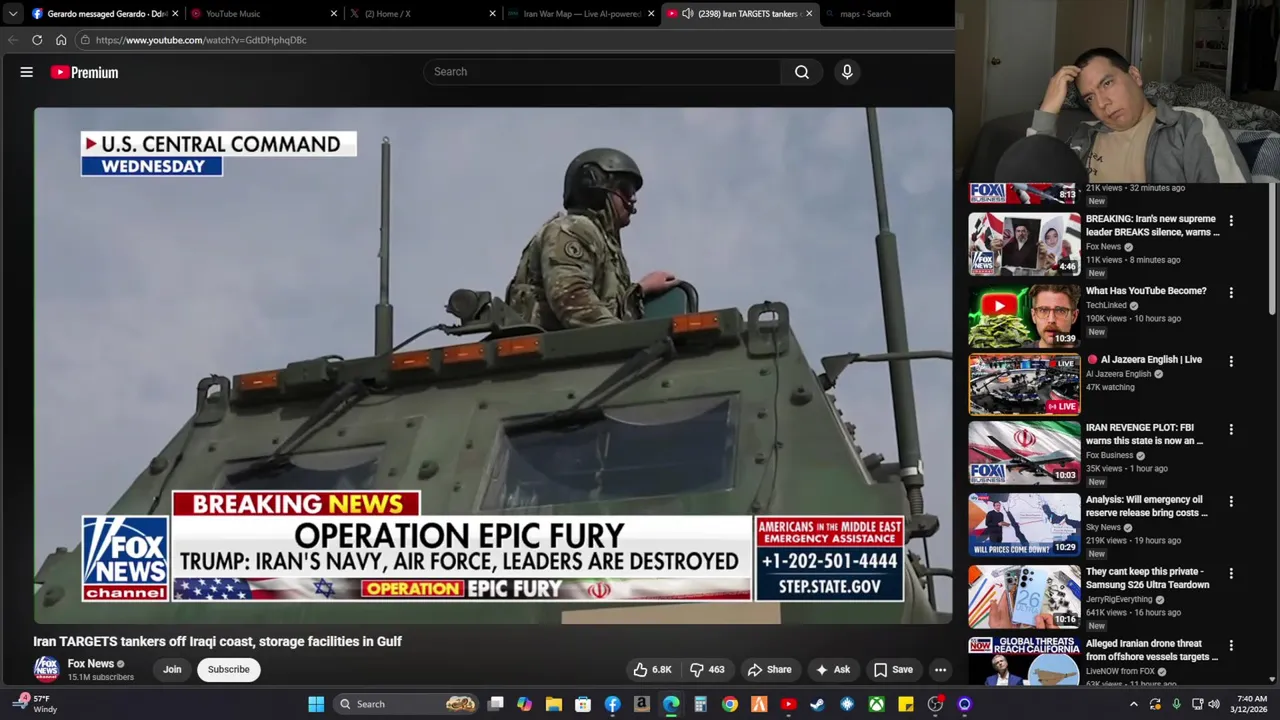Open the IRAN REVENGE PLOT title link
The width and height of the screenshot is (1280, 720).
1145,434
